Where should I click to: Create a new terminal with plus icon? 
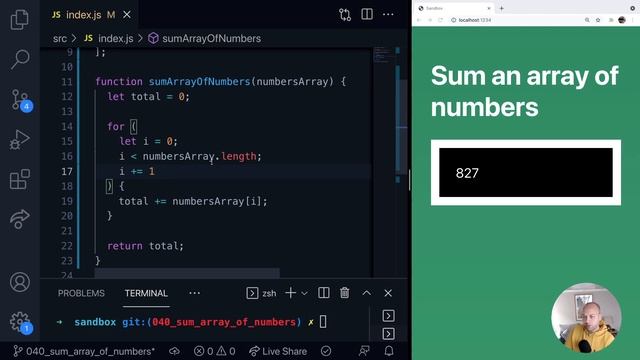point(290,293)
